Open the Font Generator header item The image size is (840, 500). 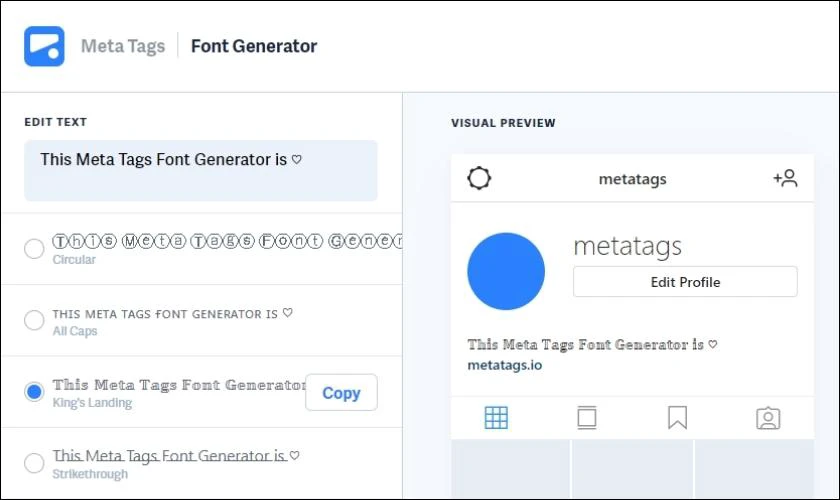pyautogui.click(x=254, y=46)
